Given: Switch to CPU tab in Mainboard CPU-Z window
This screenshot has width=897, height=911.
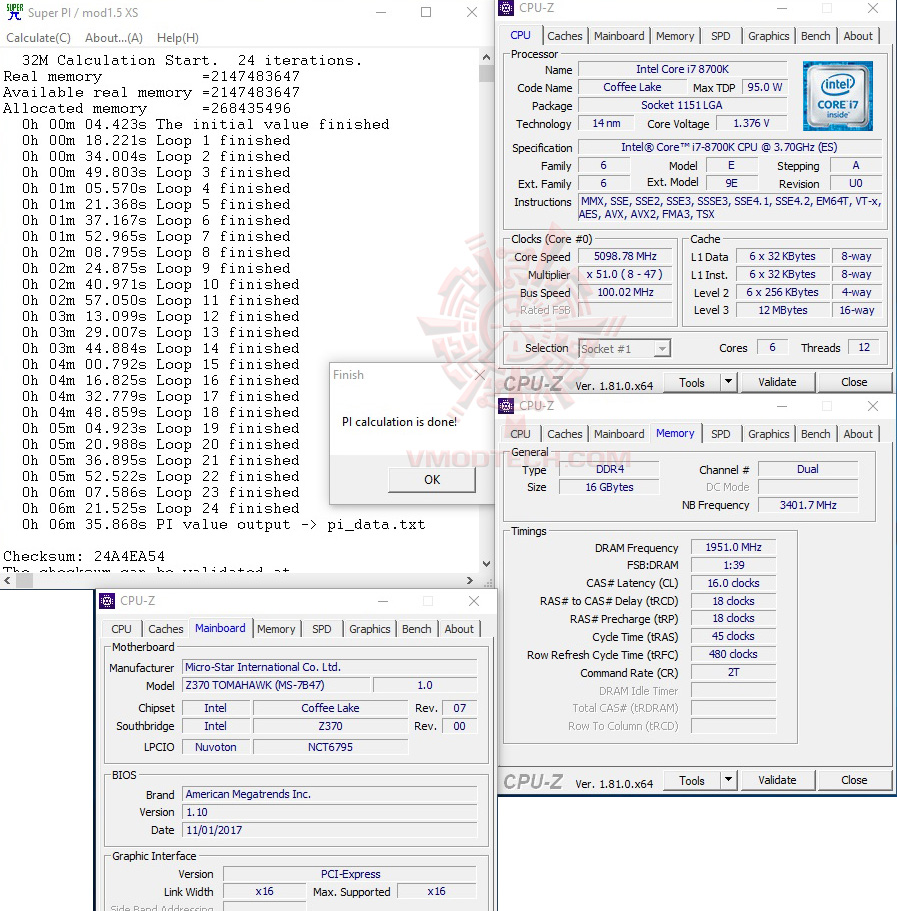Looking at the screenshot, I should tap(121, 629).
